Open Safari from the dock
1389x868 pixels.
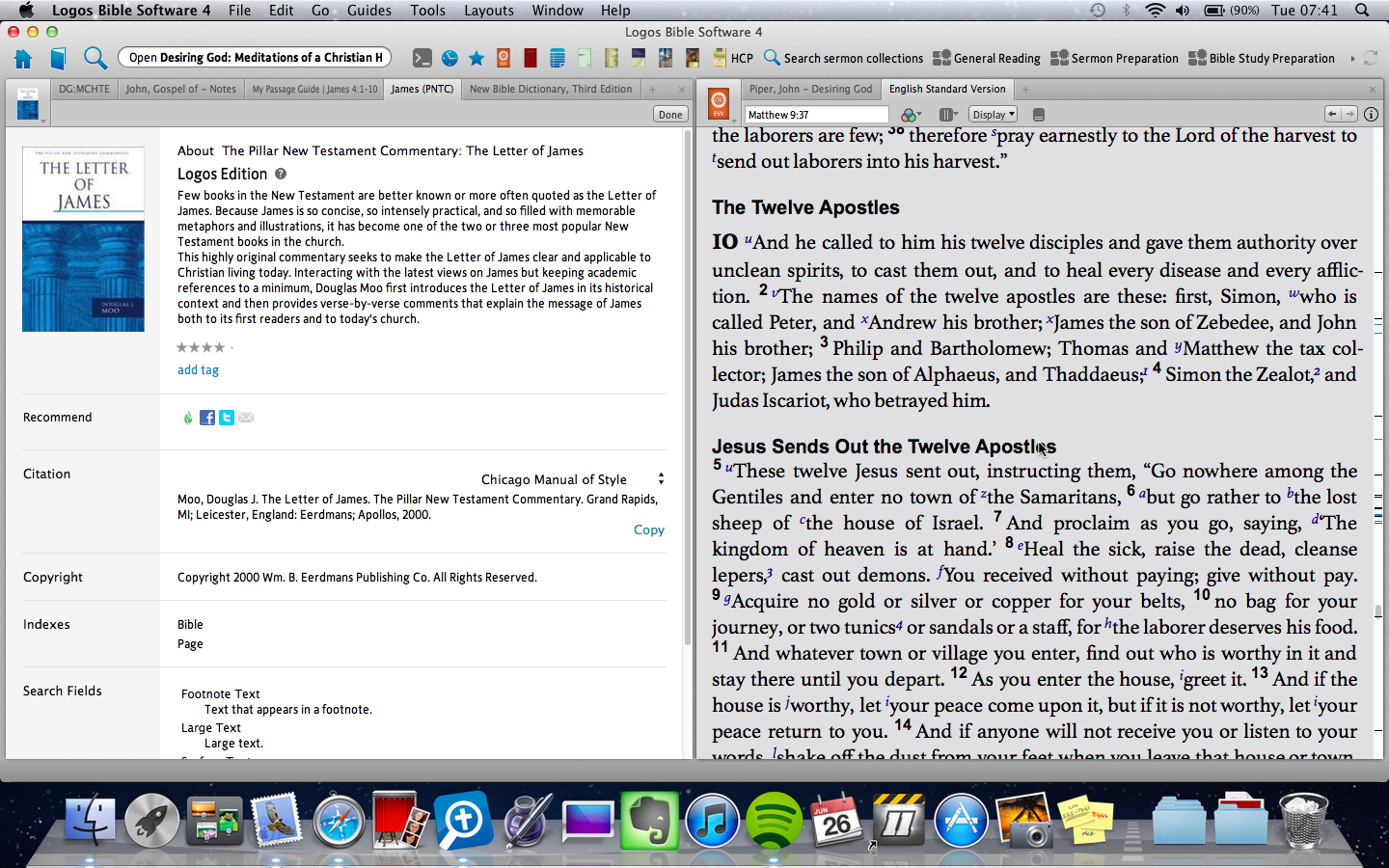[339, 821]
